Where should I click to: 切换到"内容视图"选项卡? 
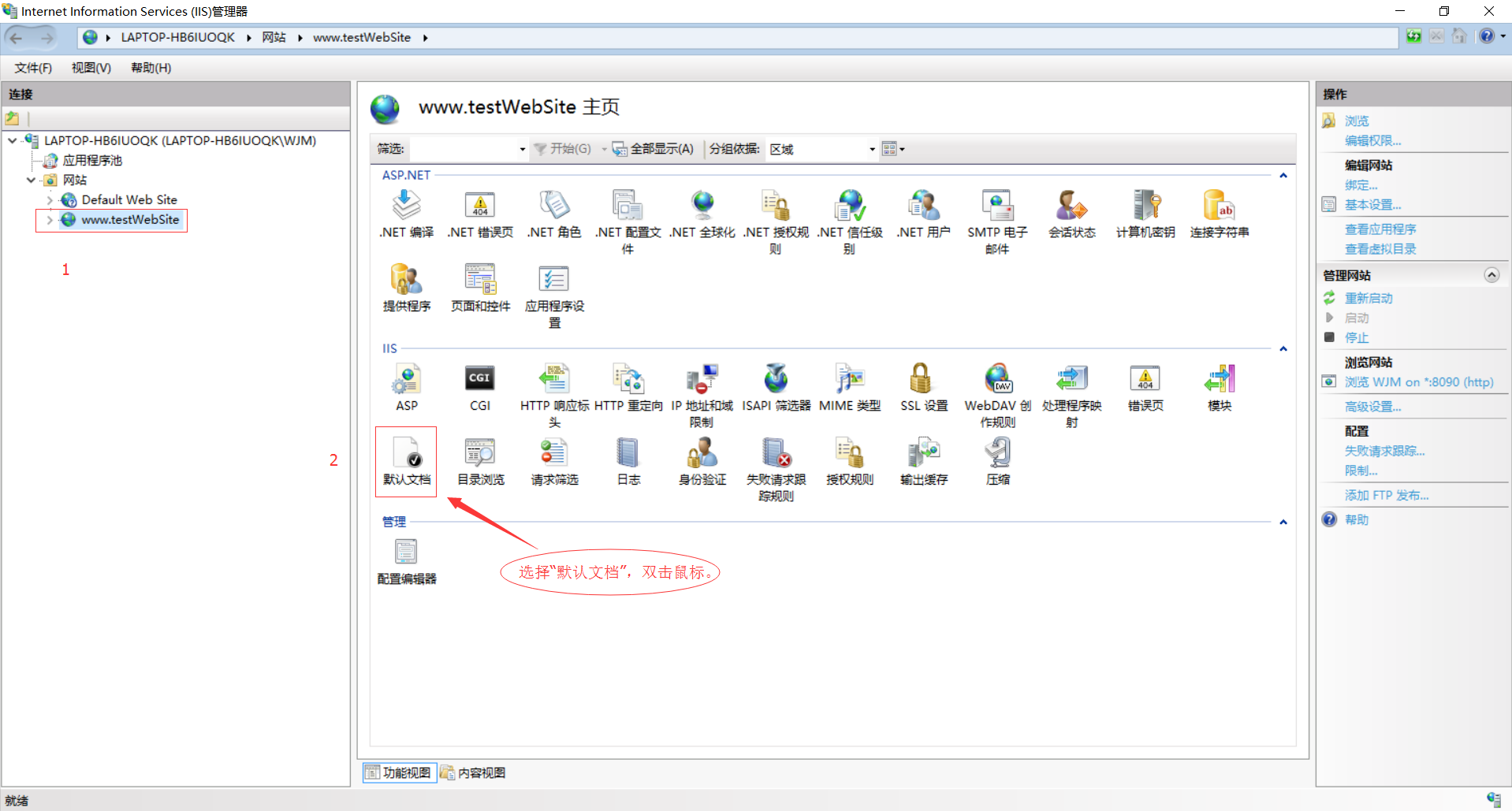pos(473,772)
